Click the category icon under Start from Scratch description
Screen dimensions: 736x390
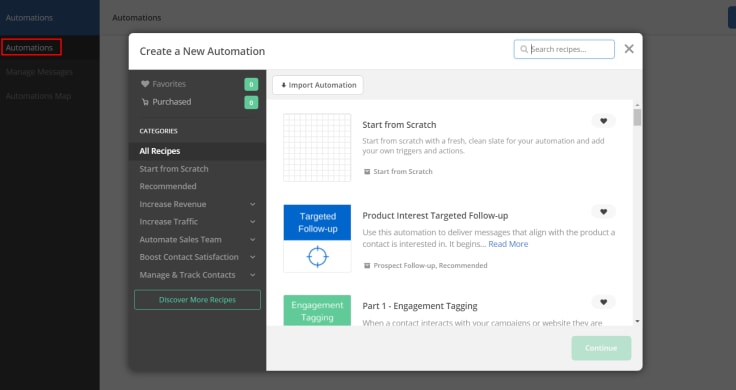367,172
